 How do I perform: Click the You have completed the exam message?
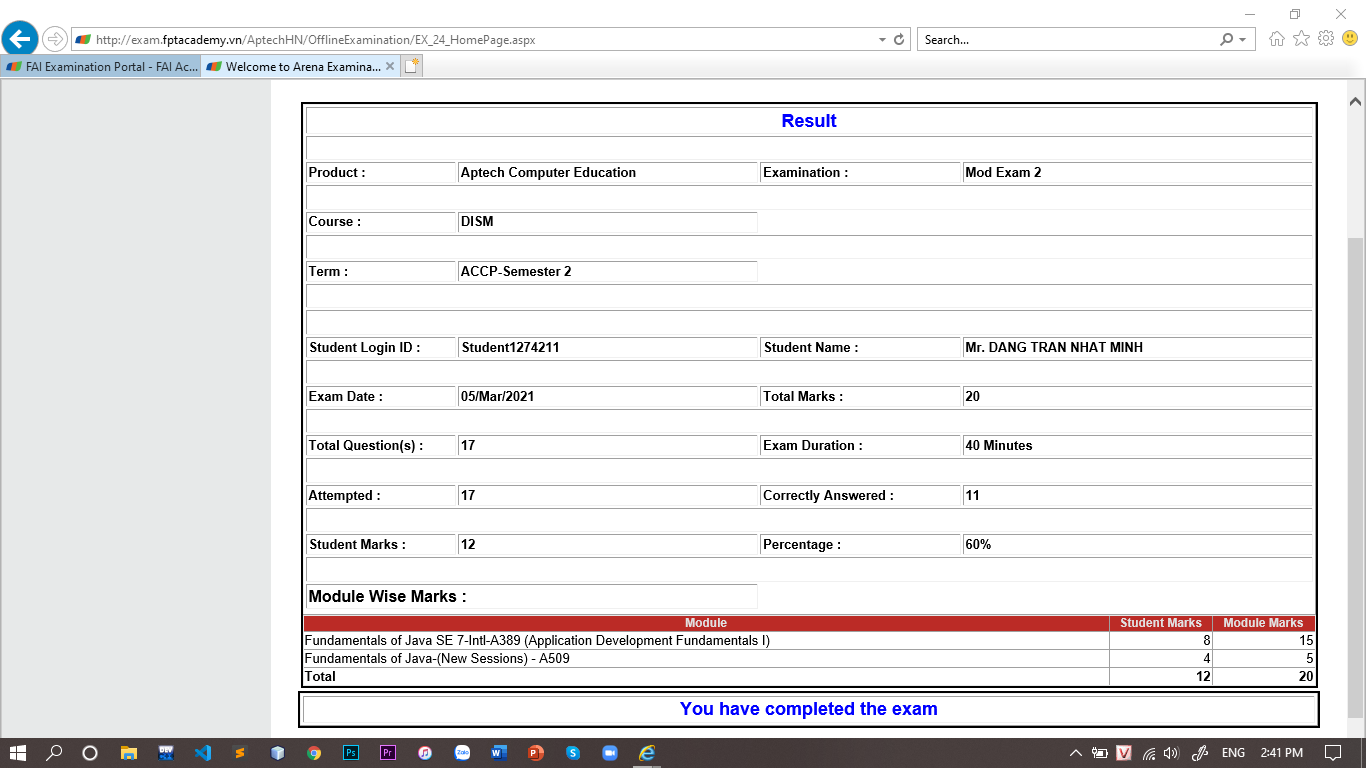809,709
